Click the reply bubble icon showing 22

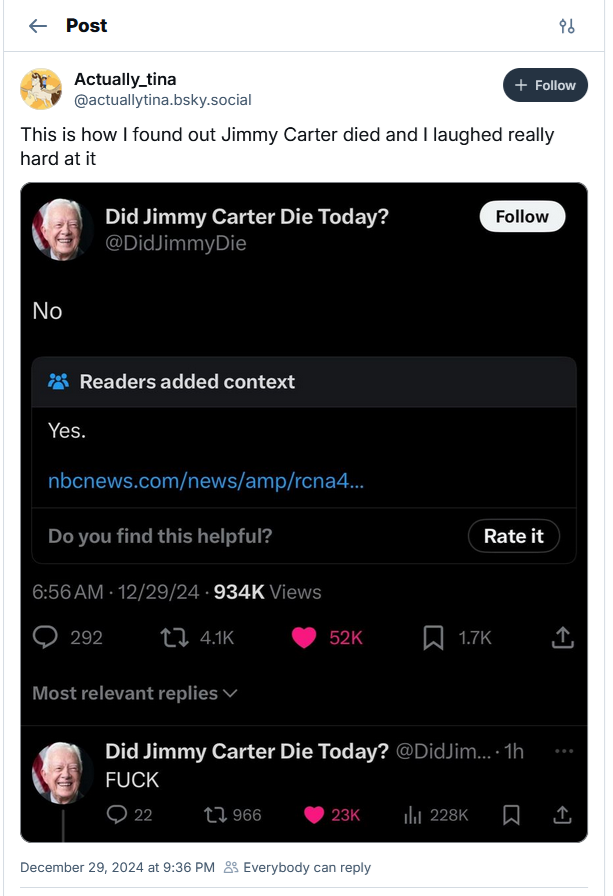coord(117,815)
